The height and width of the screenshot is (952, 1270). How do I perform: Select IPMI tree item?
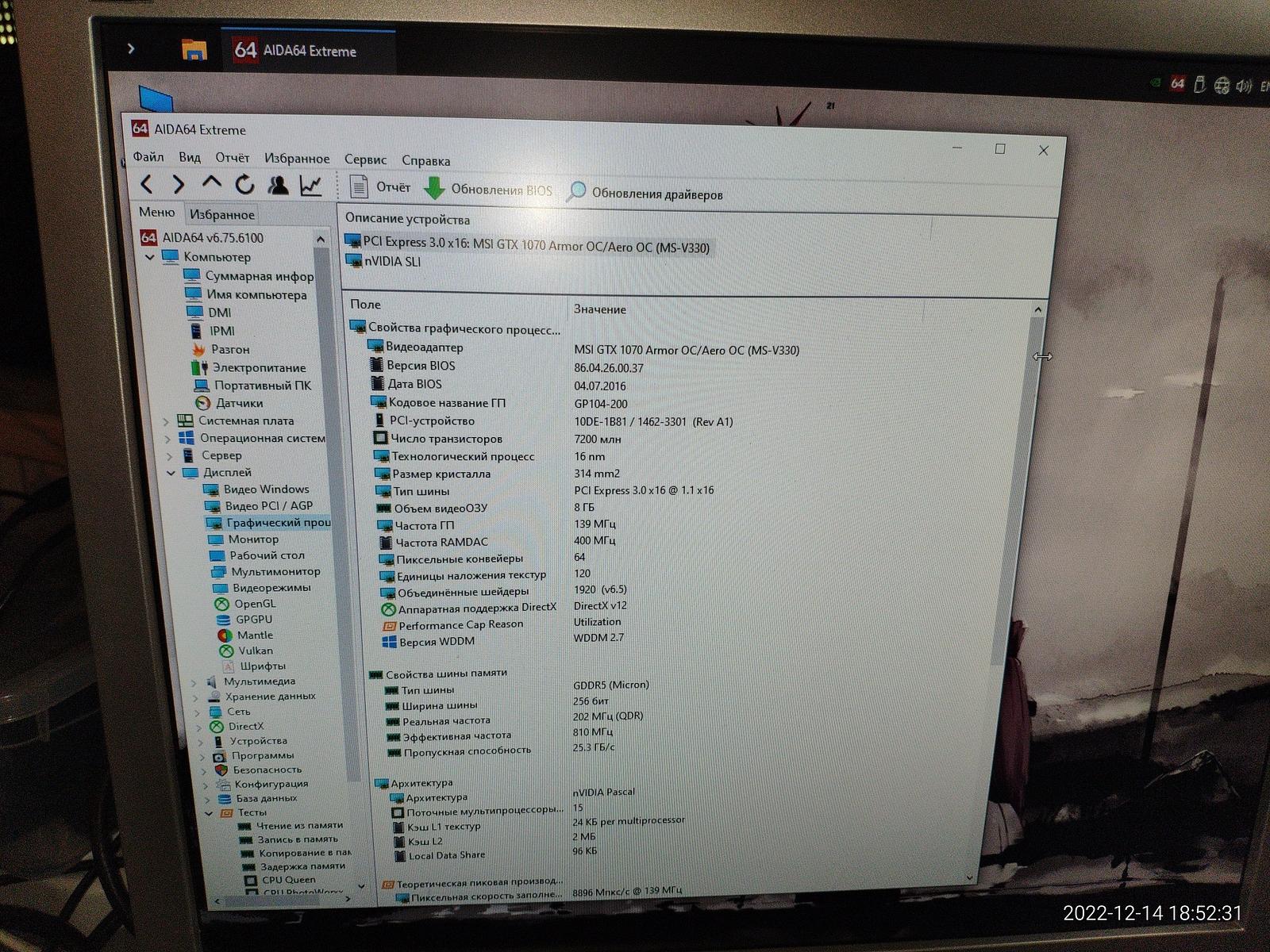pyautogui.click(x=212, y=331)
